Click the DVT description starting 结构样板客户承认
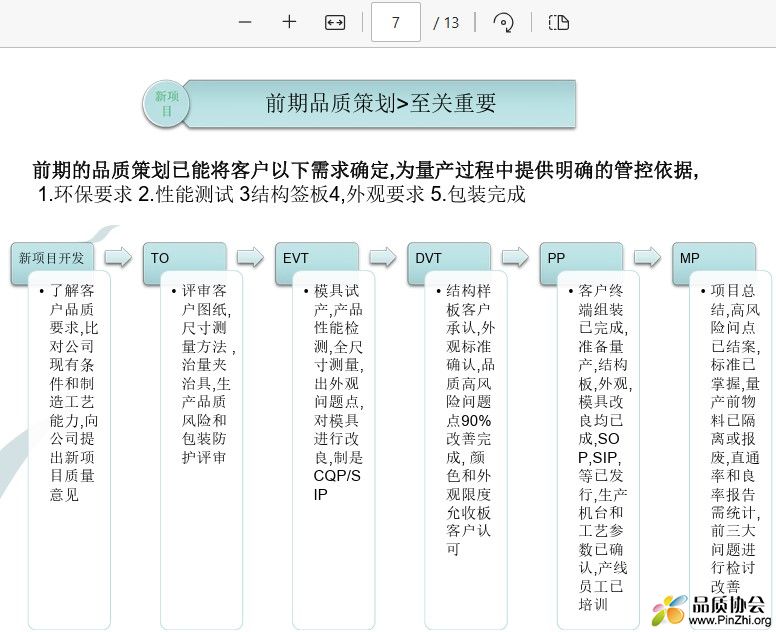This screenshot has width=776, height=632. coord(470,420)
